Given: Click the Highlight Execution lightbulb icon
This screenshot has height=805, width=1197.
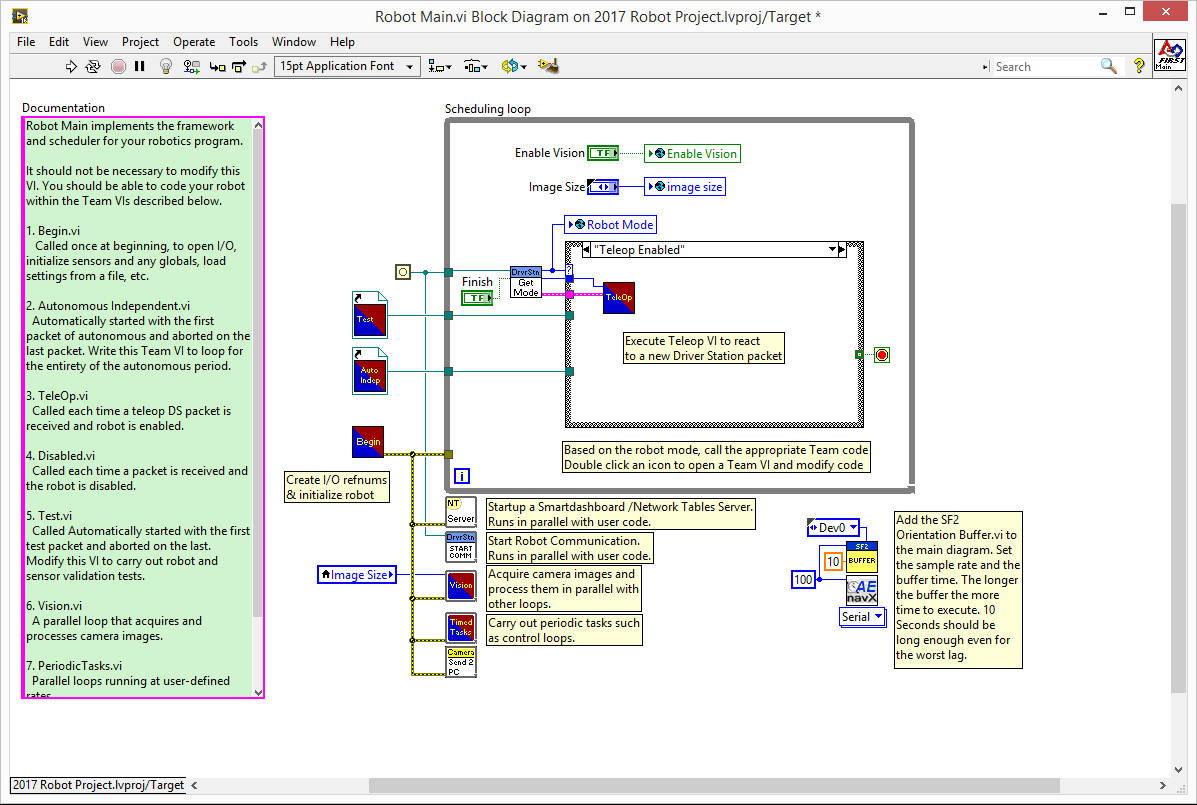Looking at the screenshot, I should pos(167,66).
